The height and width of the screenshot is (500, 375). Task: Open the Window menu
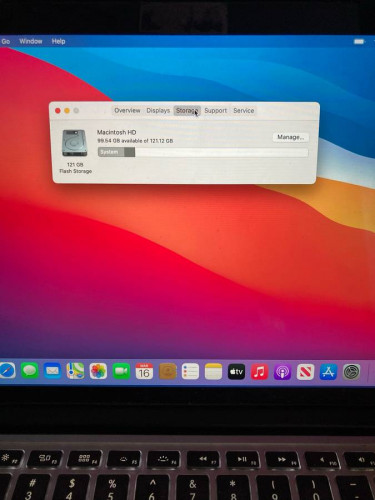click(31, 41)
